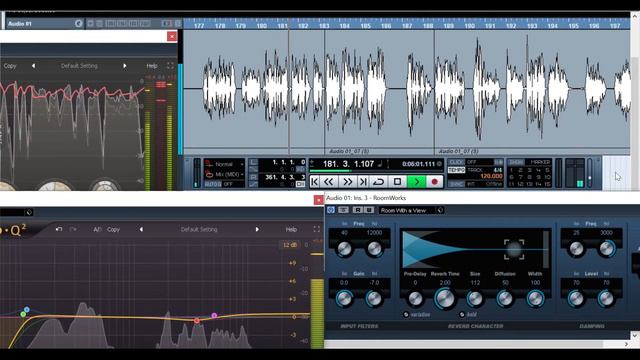Toggle the hold button in RoomWorks
This screenshot has height=360, width=640.
pyautogui.click(x=462, y=314)
